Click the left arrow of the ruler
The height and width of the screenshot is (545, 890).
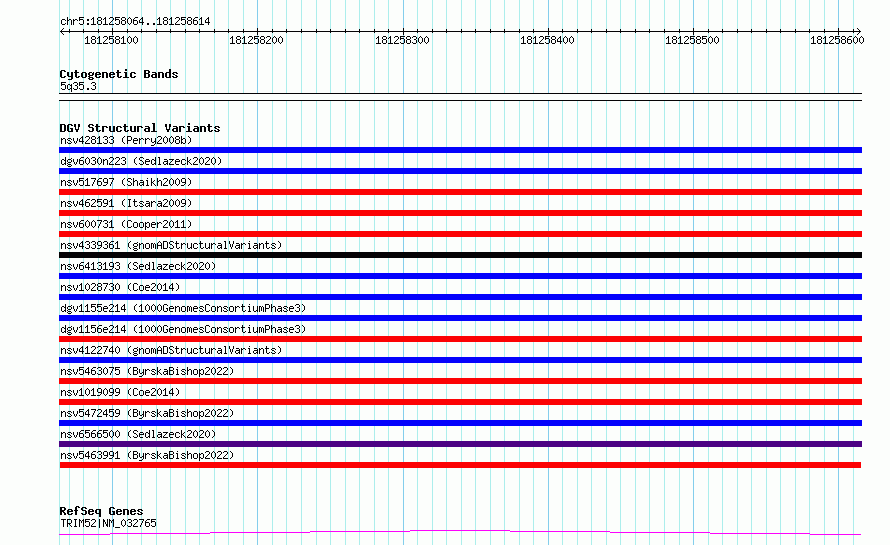(62, 31)
